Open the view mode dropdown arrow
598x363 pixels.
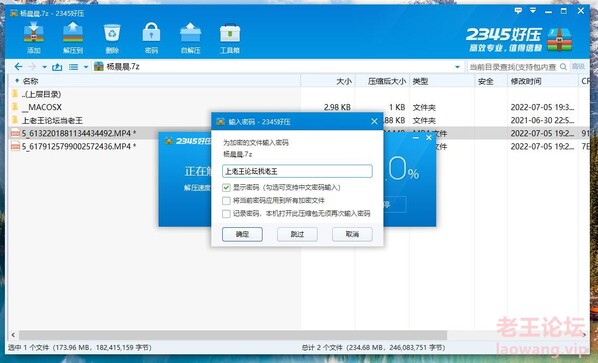coord(86,67)
